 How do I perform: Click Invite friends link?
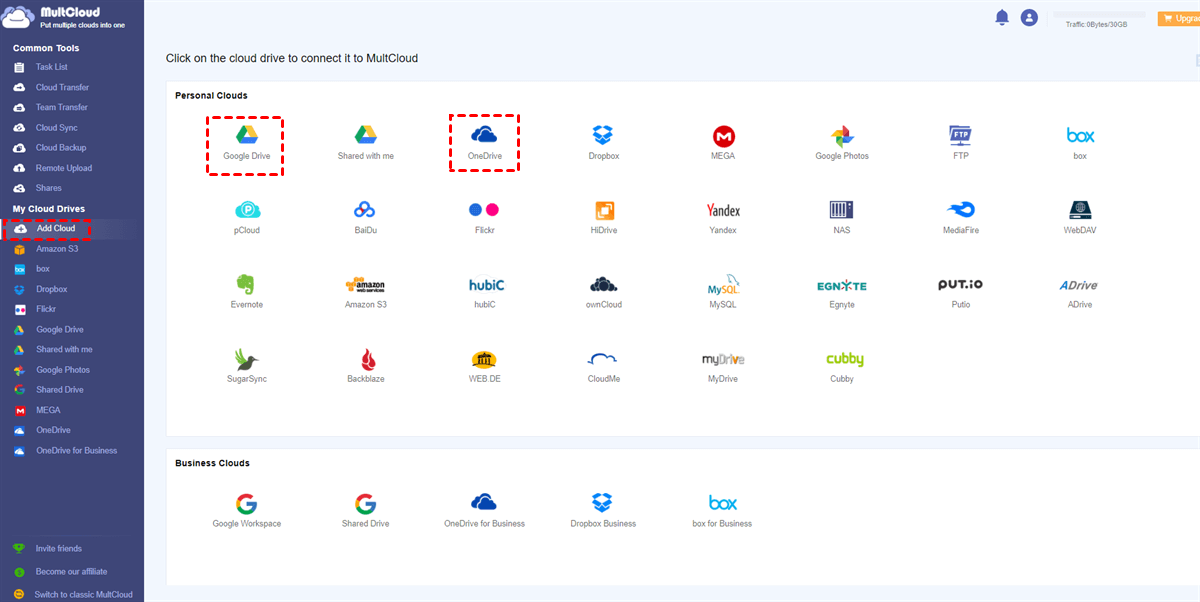coord(59,548)
